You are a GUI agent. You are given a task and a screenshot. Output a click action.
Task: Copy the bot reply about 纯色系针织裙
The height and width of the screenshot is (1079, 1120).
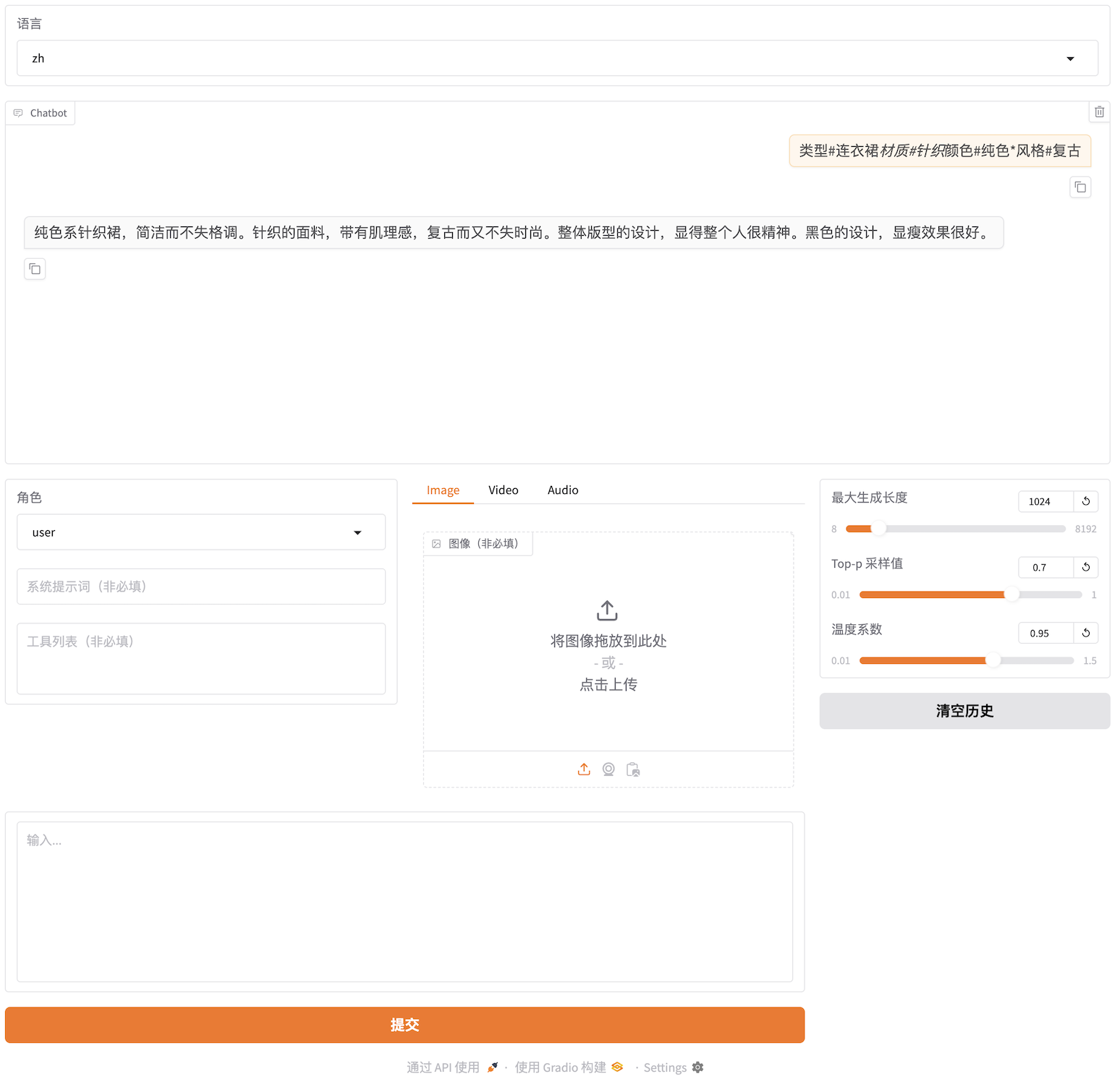pos(35,269)
